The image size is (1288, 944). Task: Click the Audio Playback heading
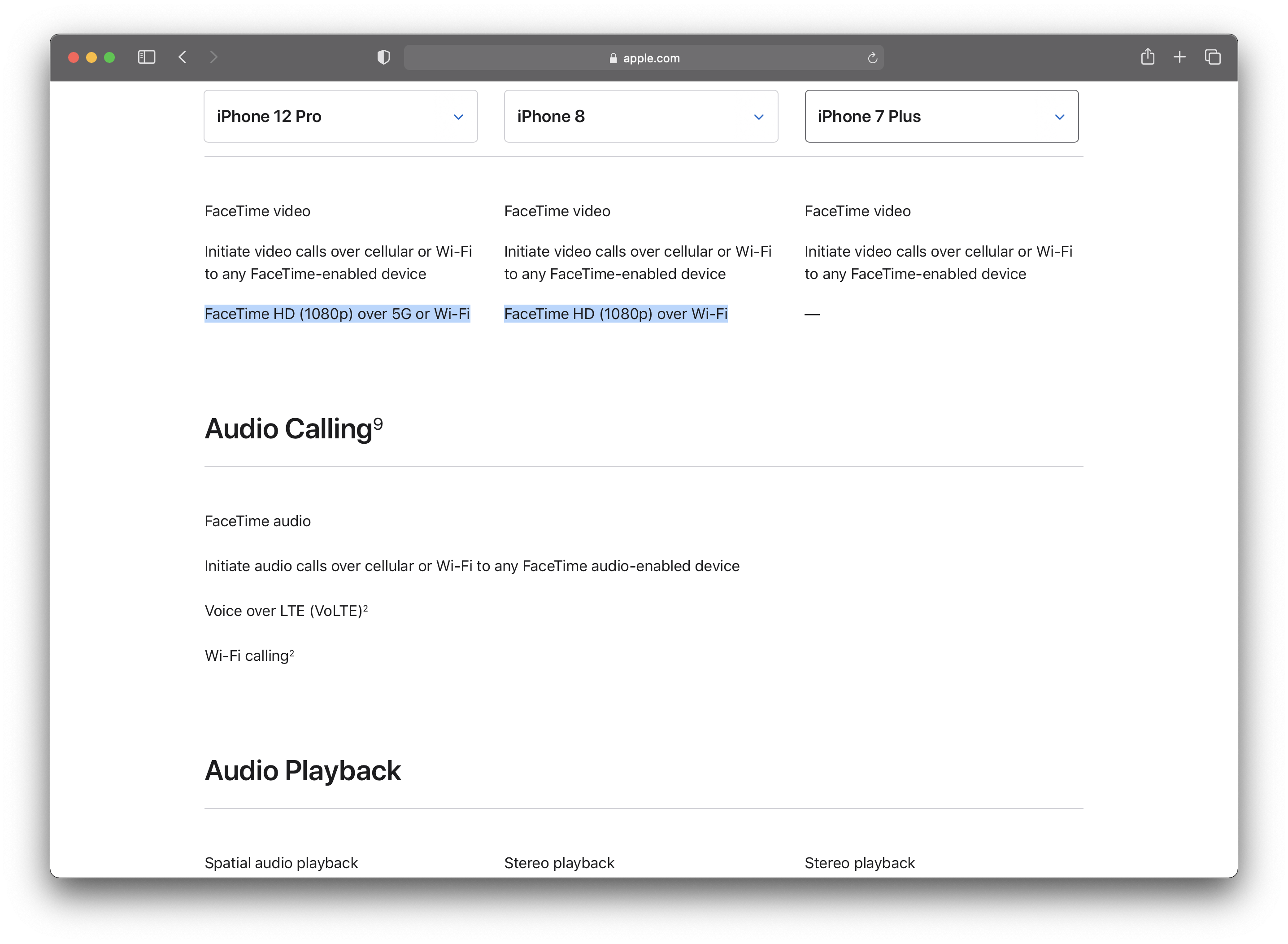tap(303, 770)
